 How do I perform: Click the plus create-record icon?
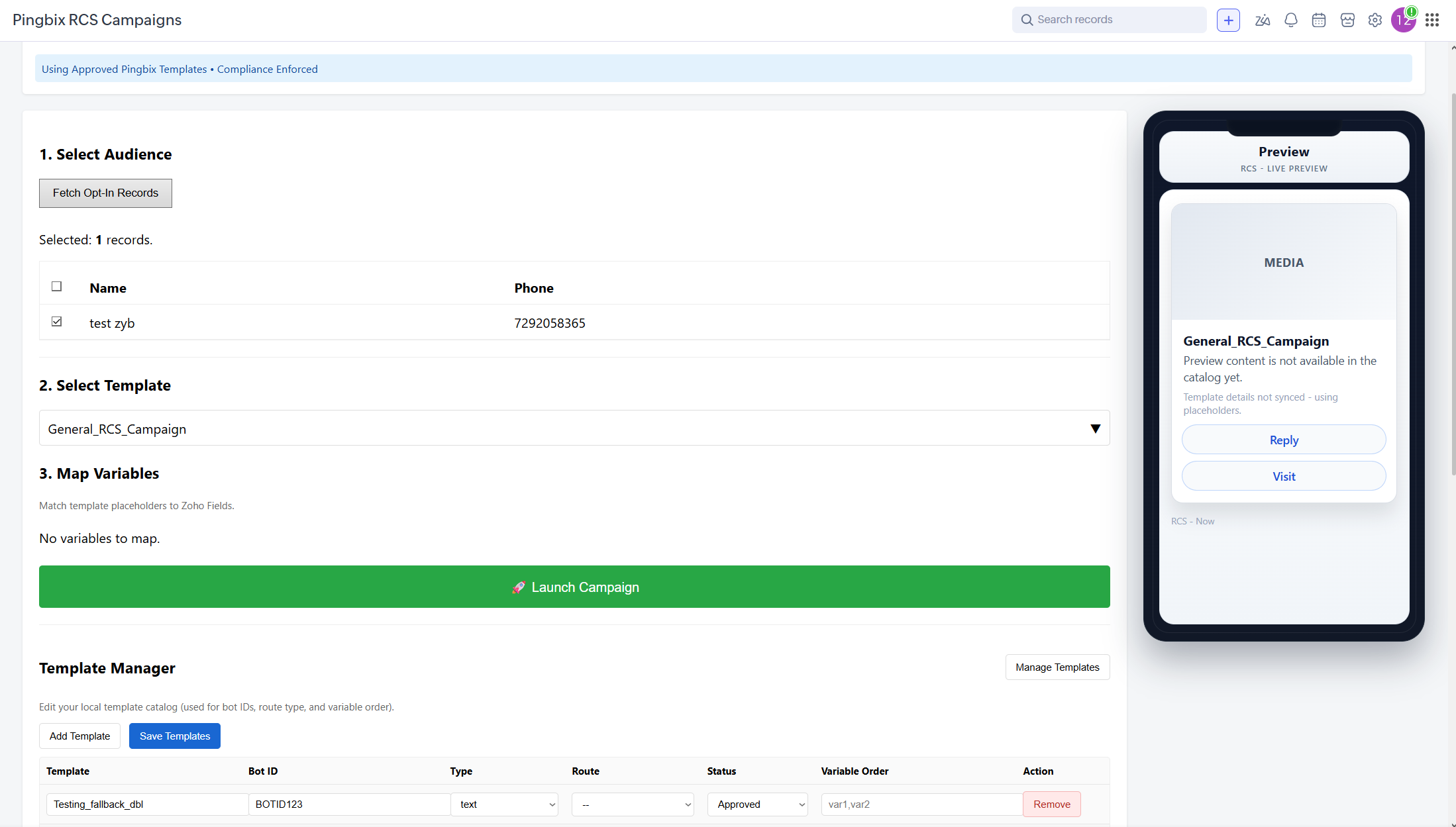(x=1228, y=20)
